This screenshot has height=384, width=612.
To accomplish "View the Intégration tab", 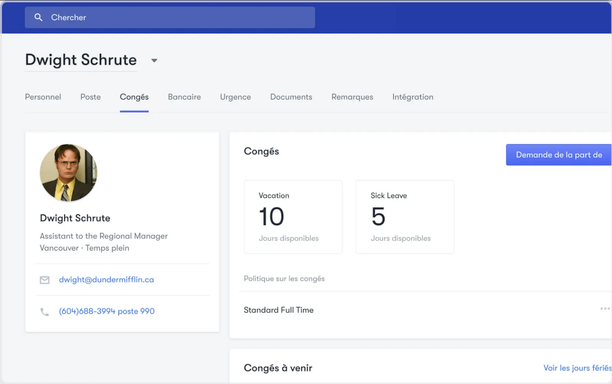I will [413, 97].
